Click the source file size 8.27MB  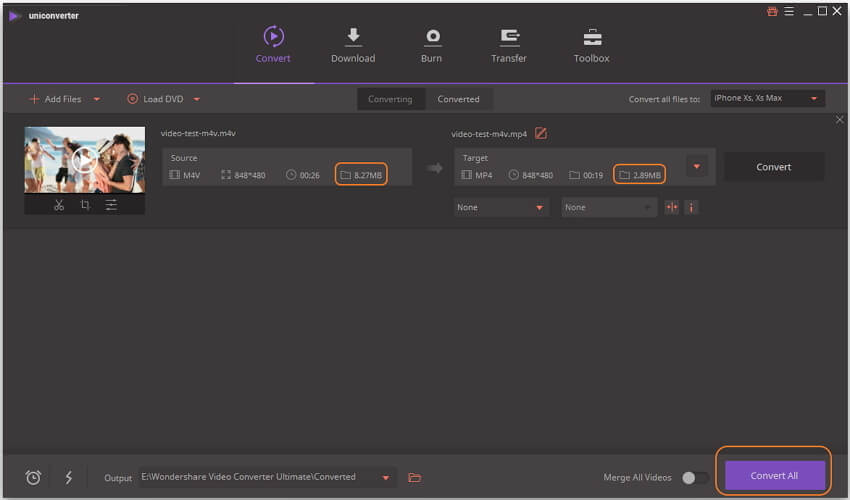click(361, 175)
